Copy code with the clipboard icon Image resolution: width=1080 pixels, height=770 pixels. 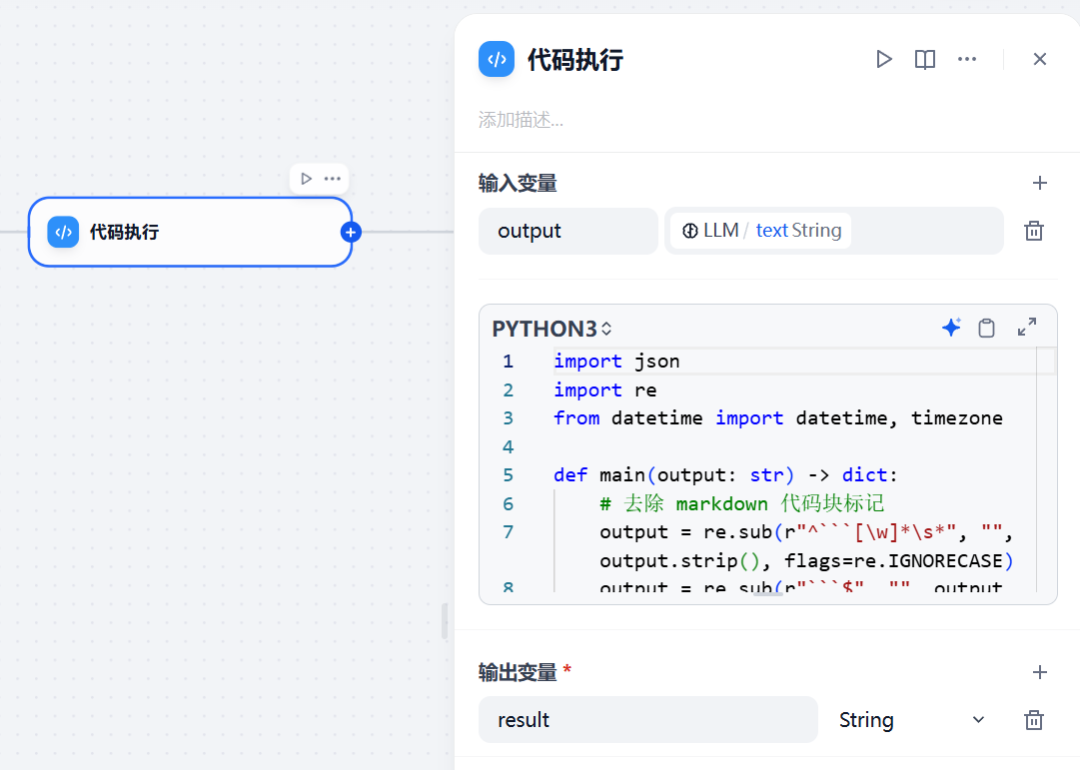click(x=986, y=327)
